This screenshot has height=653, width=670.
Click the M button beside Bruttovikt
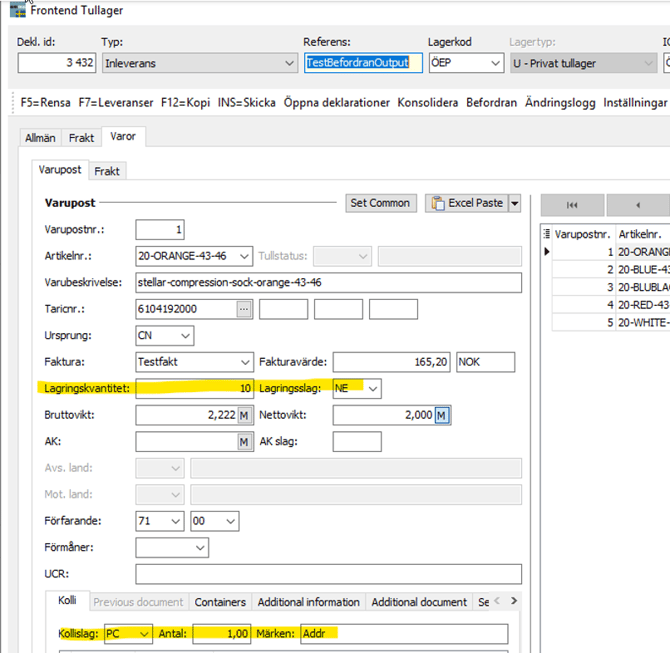pos(244,415)
